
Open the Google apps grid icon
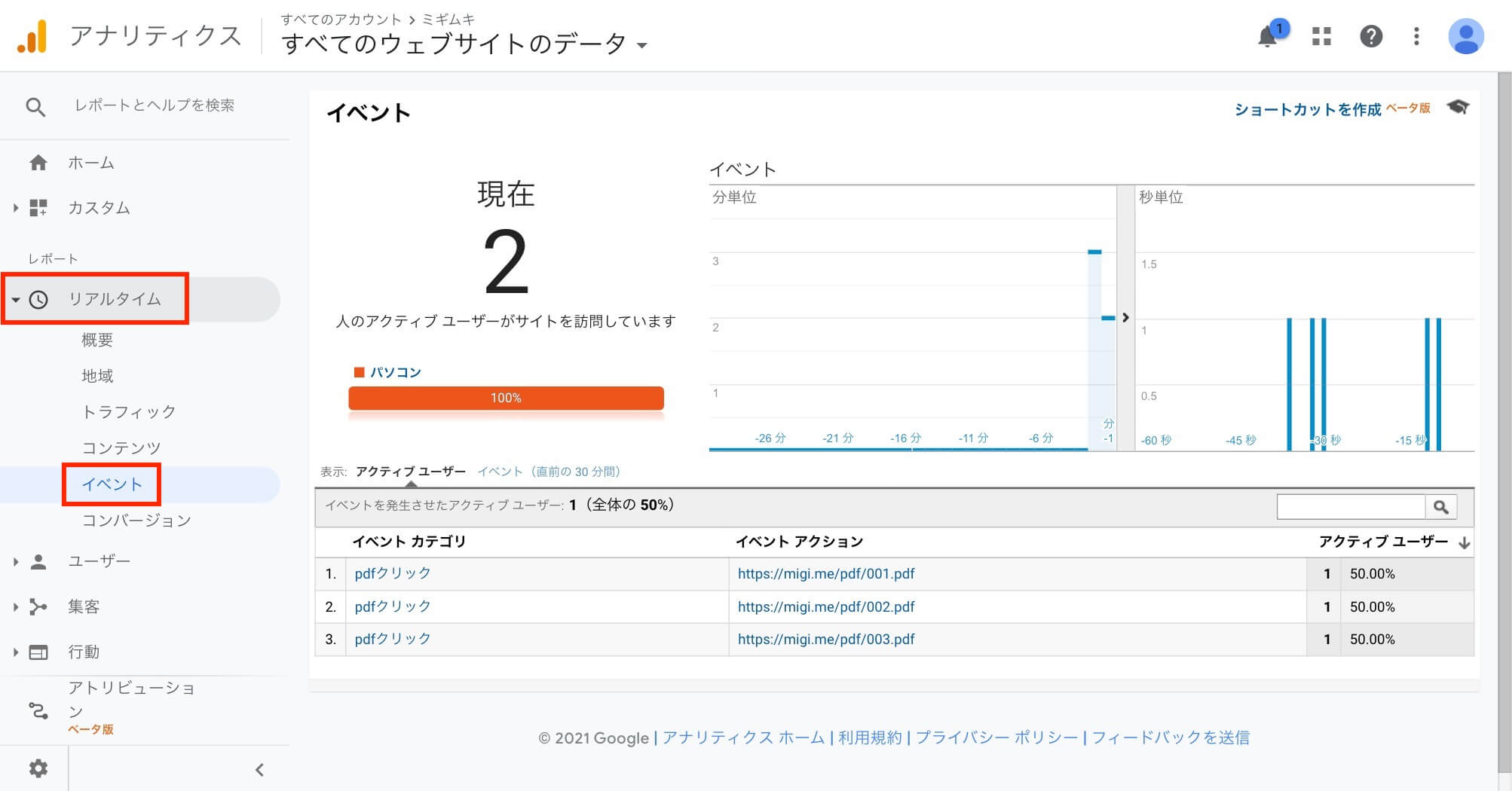pyautogui.click(x=1321, y=36)
